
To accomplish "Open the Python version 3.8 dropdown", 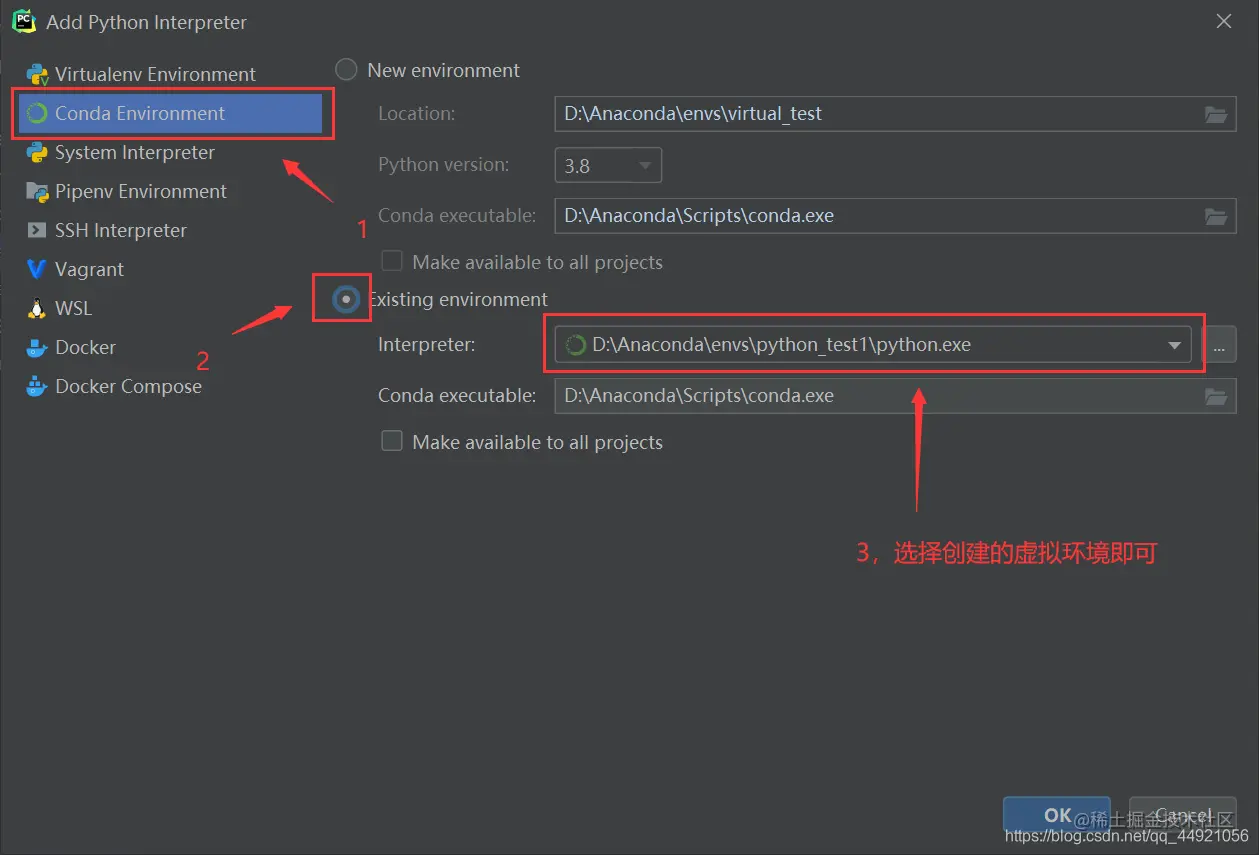I will tap(608, 165).
